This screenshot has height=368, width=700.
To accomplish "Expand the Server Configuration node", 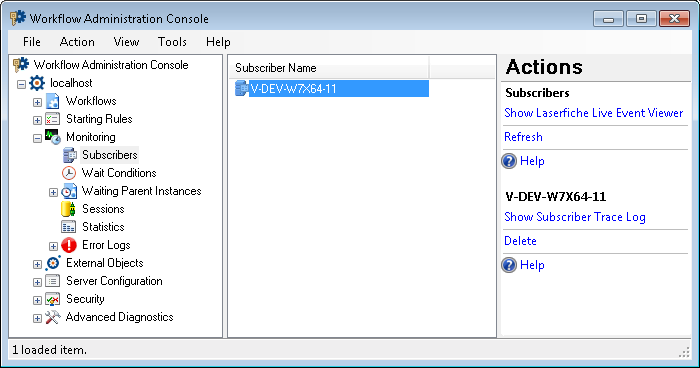I will [38, 282].
